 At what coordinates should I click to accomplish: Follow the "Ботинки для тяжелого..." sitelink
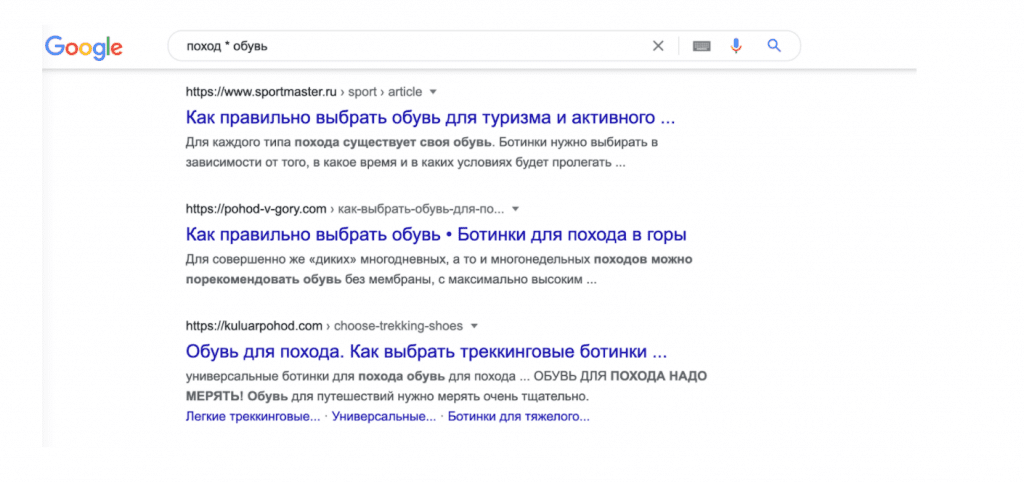pyautogui.click(x=518, y=416)
